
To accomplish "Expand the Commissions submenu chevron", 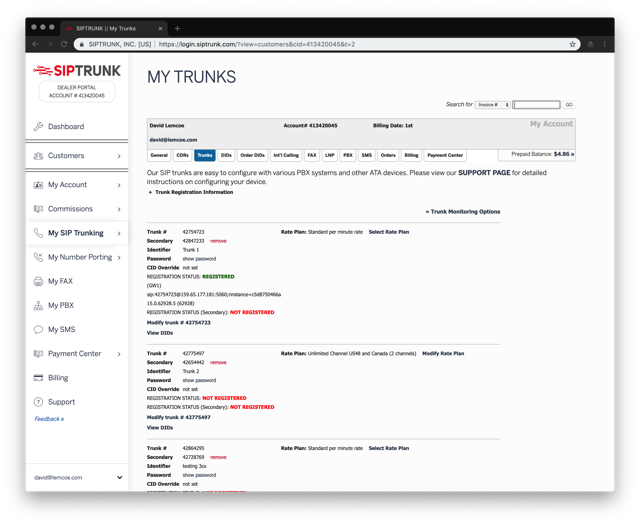I will 119,209.
